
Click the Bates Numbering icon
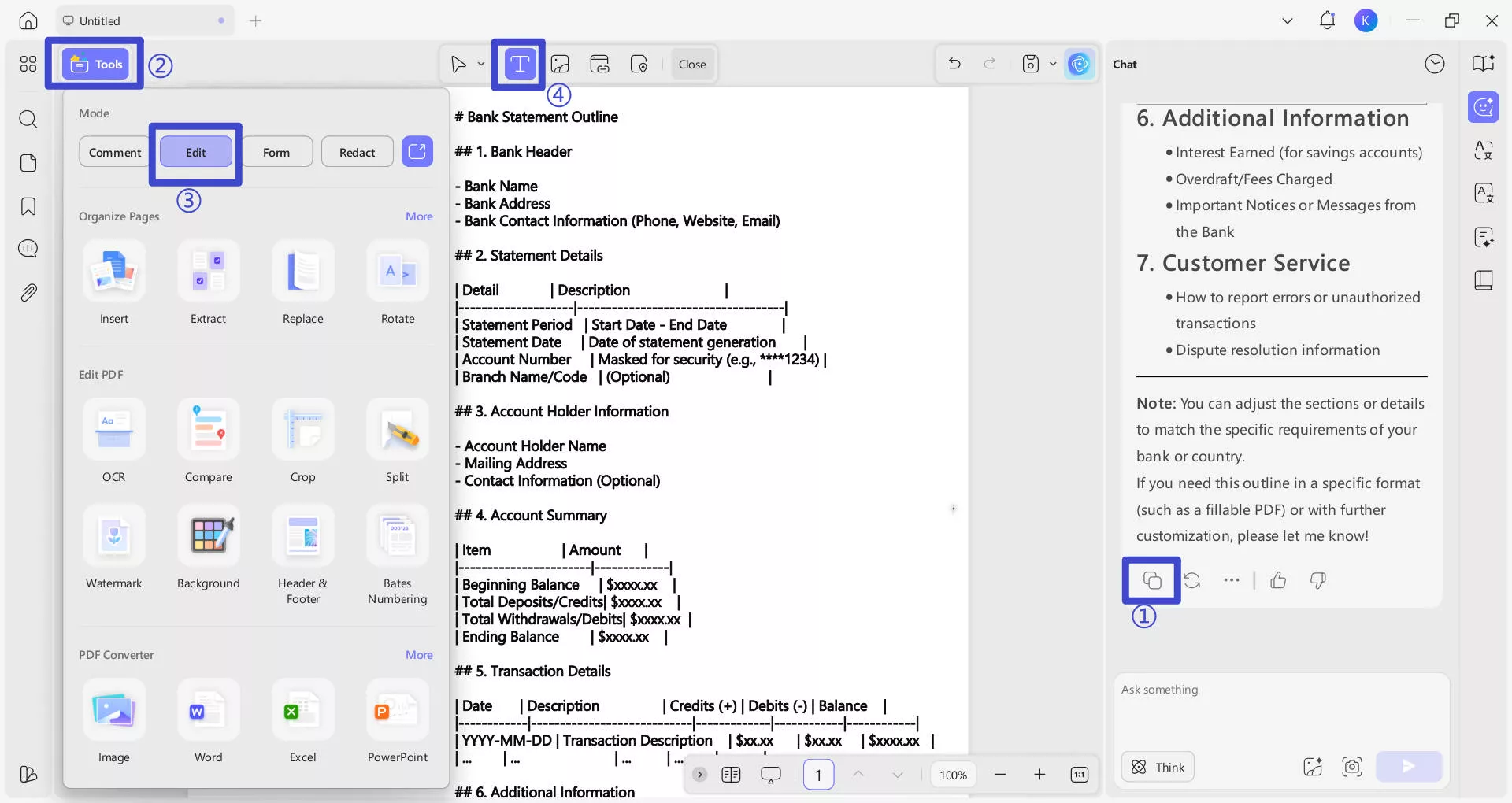click(x=398, y=536)
